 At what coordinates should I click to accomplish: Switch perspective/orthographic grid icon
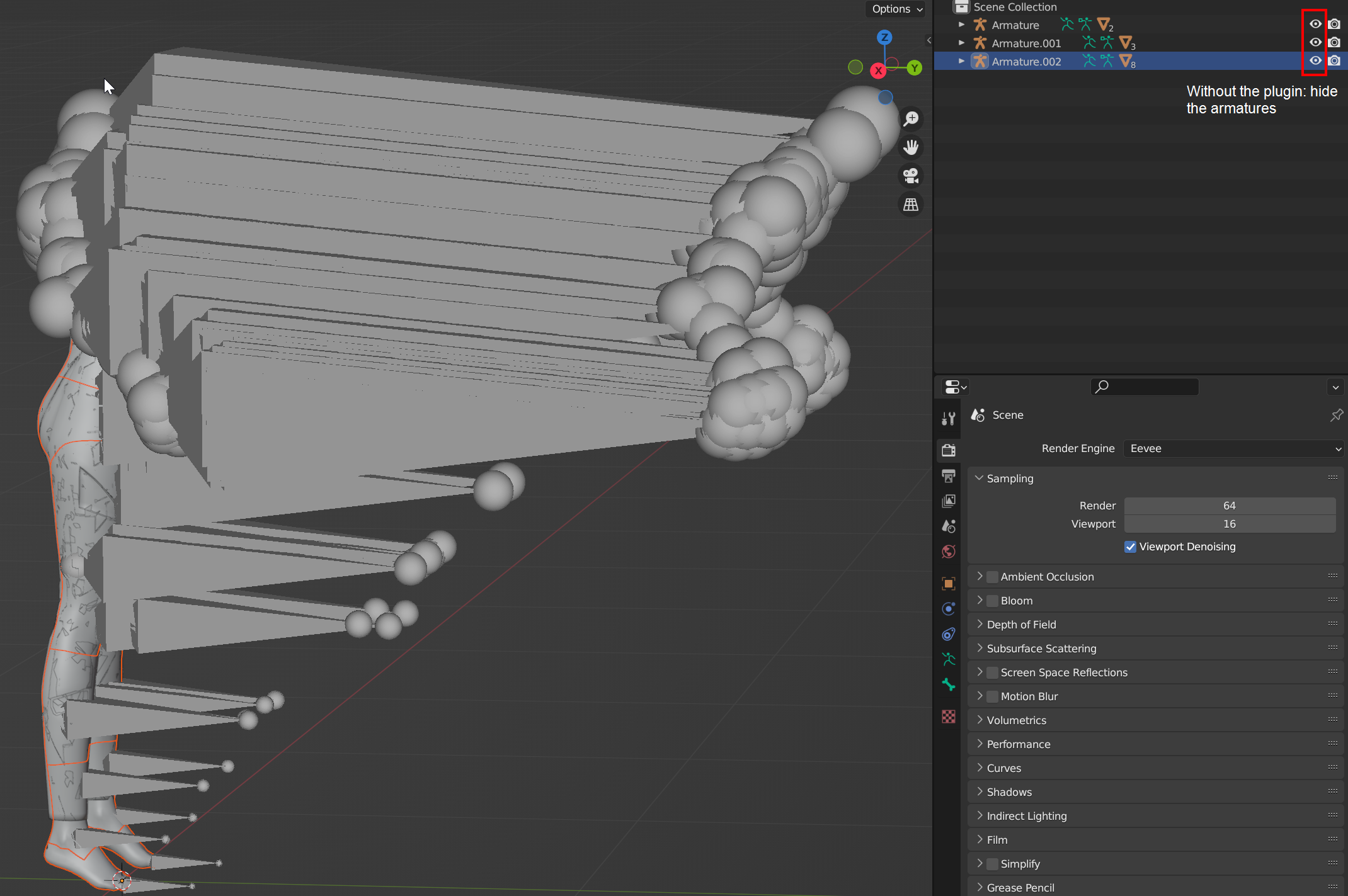[911, 205]
